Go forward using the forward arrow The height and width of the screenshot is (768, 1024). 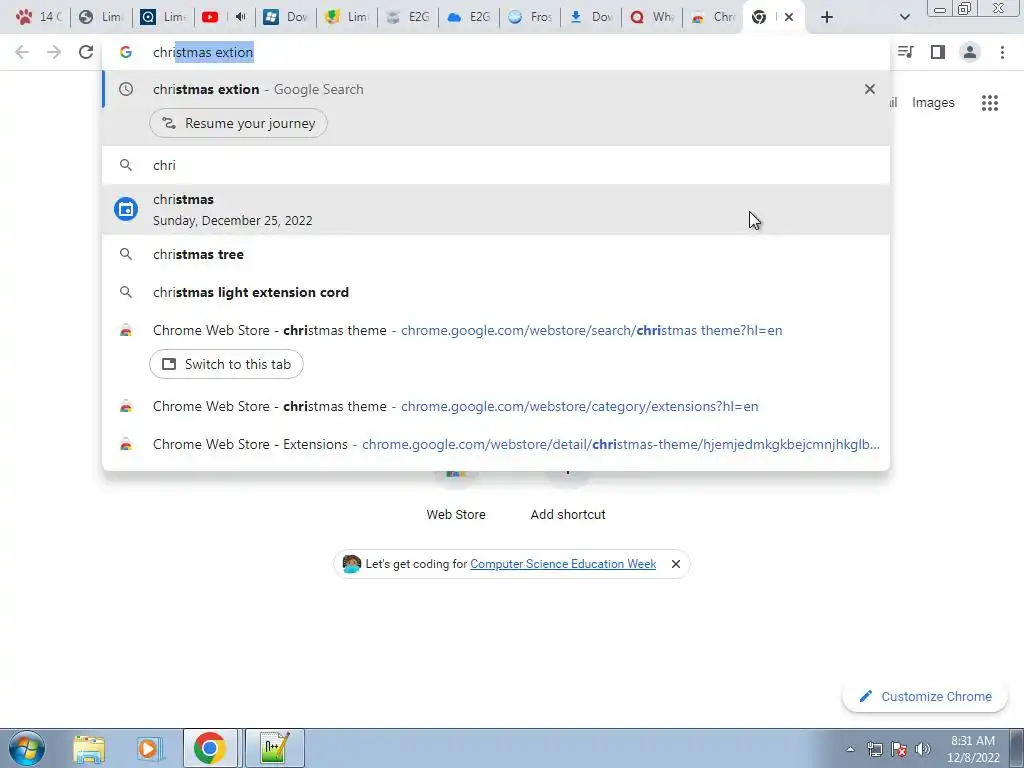[x=54, y=52]
